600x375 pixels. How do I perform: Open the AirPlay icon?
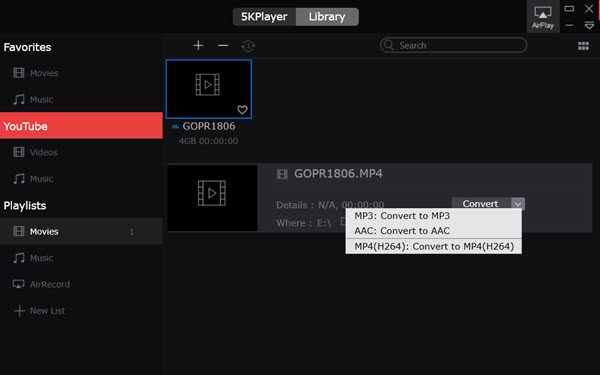[x=543, y=17]
